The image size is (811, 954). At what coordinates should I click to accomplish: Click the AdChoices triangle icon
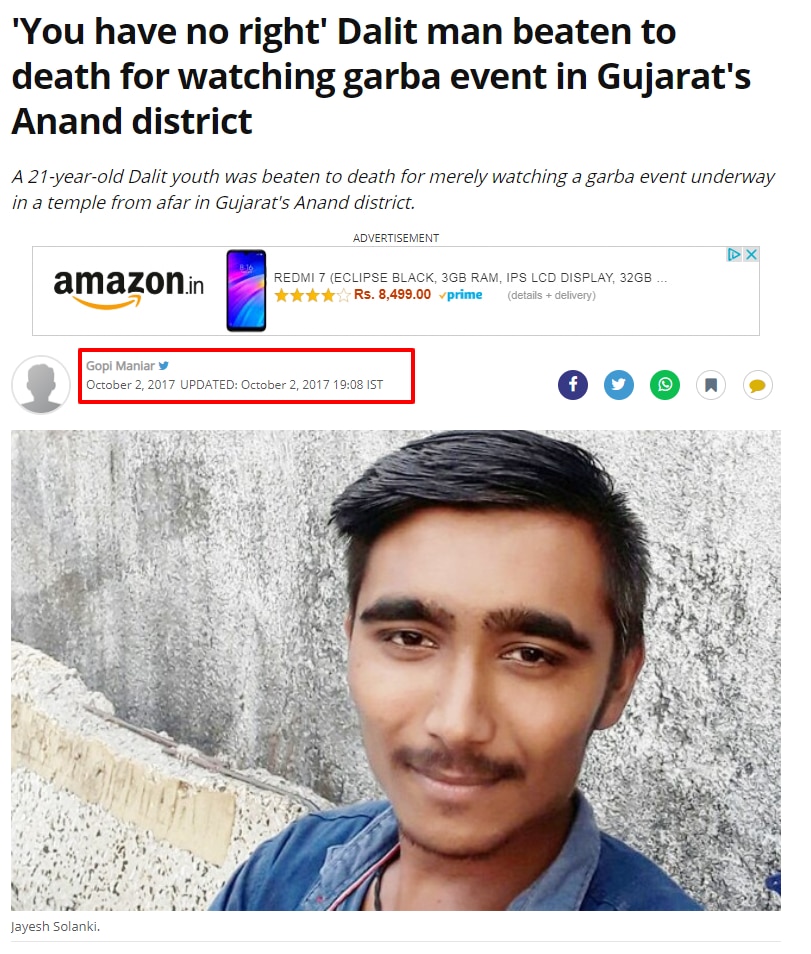point(734,254)
